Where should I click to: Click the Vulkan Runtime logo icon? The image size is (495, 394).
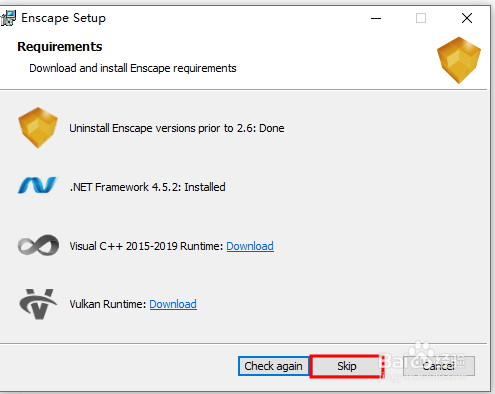tap(38, 304)
